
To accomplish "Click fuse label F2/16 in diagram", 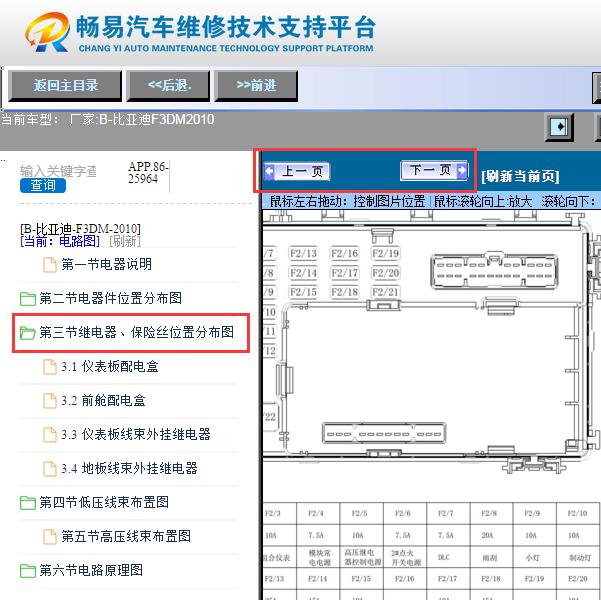I will coord(345,253).
